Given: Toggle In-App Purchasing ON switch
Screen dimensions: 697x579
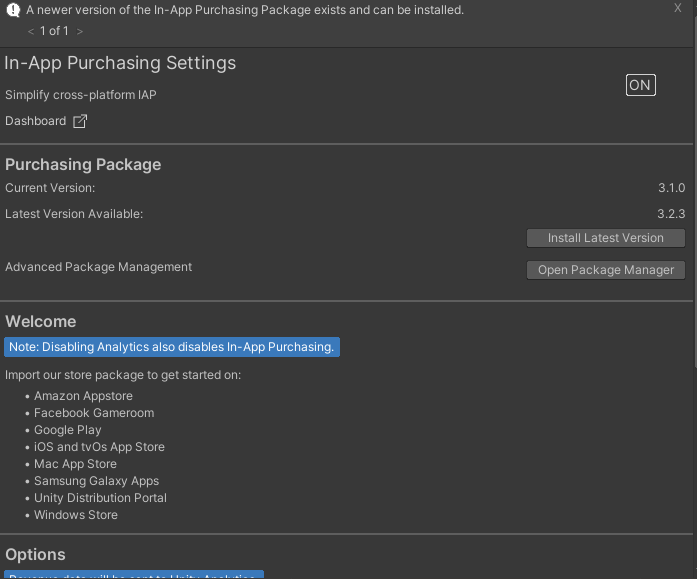Looking at the screenshot, I should [x=641, y=85].
